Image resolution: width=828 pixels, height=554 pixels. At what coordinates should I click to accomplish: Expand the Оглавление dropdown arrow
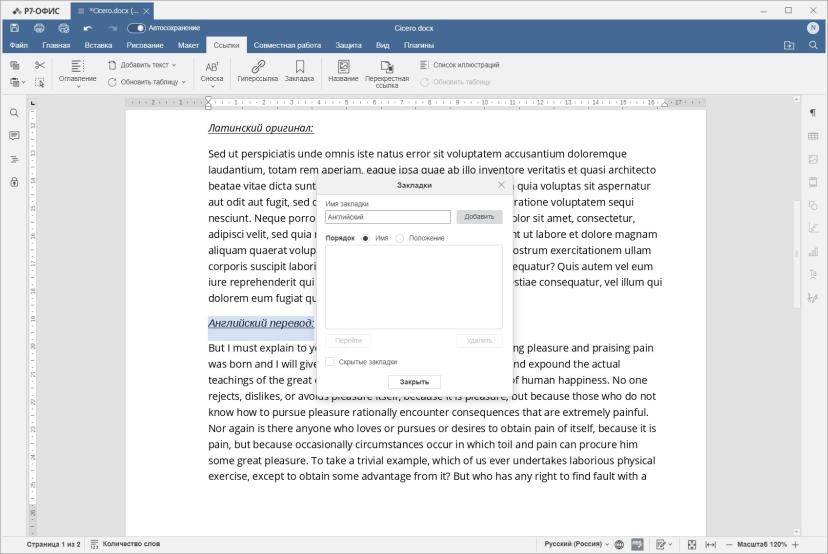coord(78,86)
